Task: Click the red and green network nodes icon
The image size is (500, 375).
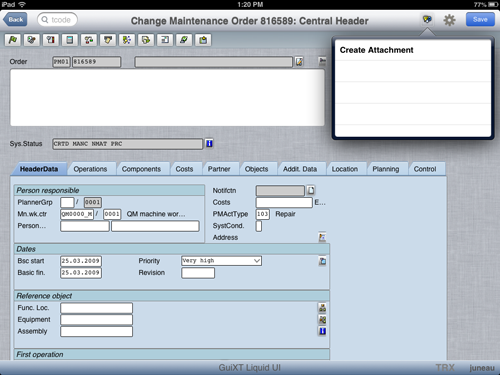Action: click(89, 40)
